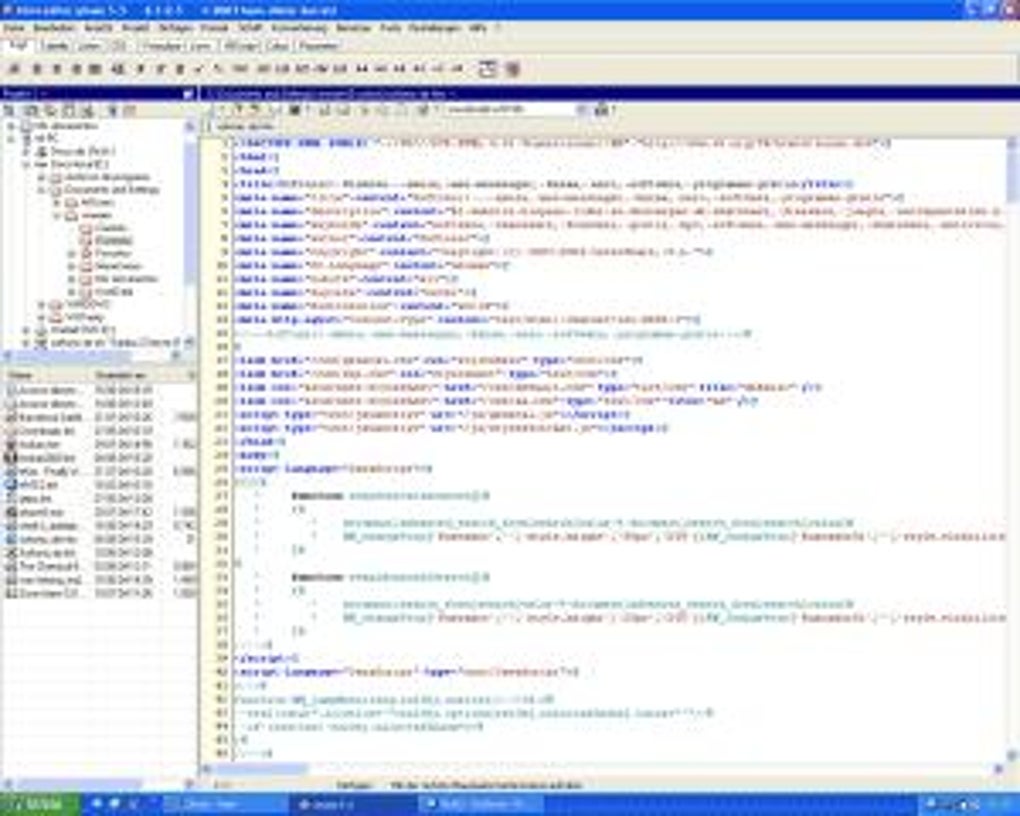The width and height of the screenshot is (1020, 816).
Task: Click the binoculars find icon beside search field
Action: coord(602,110)
